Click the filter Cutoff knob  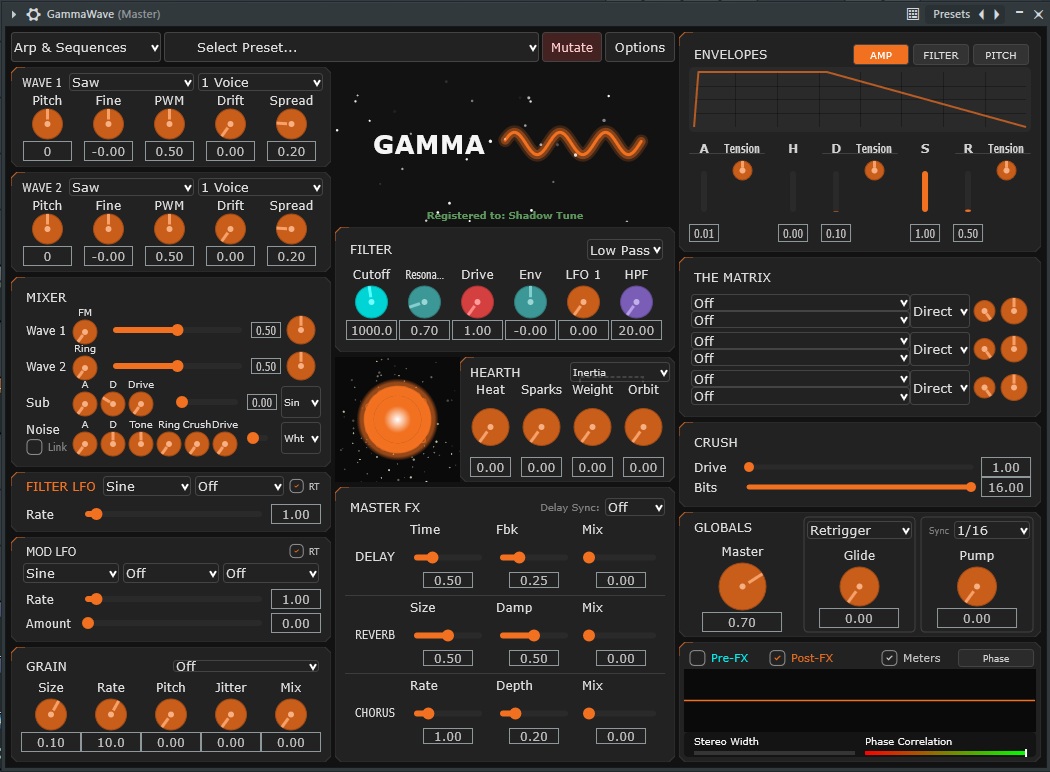click(371, 302)
